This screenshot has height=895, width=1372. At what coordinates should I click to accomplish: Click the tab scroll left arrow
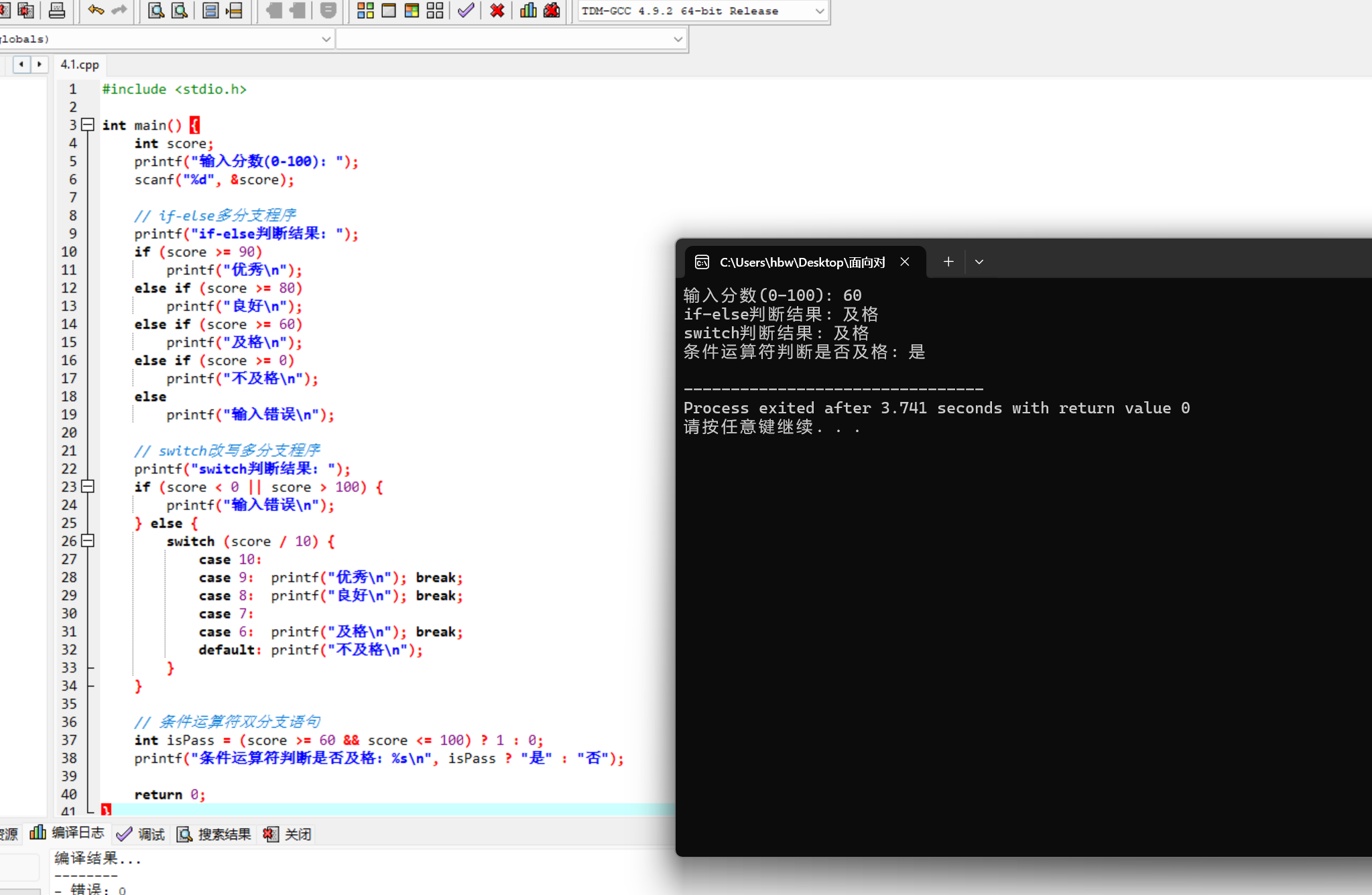(x=21, y=64)
